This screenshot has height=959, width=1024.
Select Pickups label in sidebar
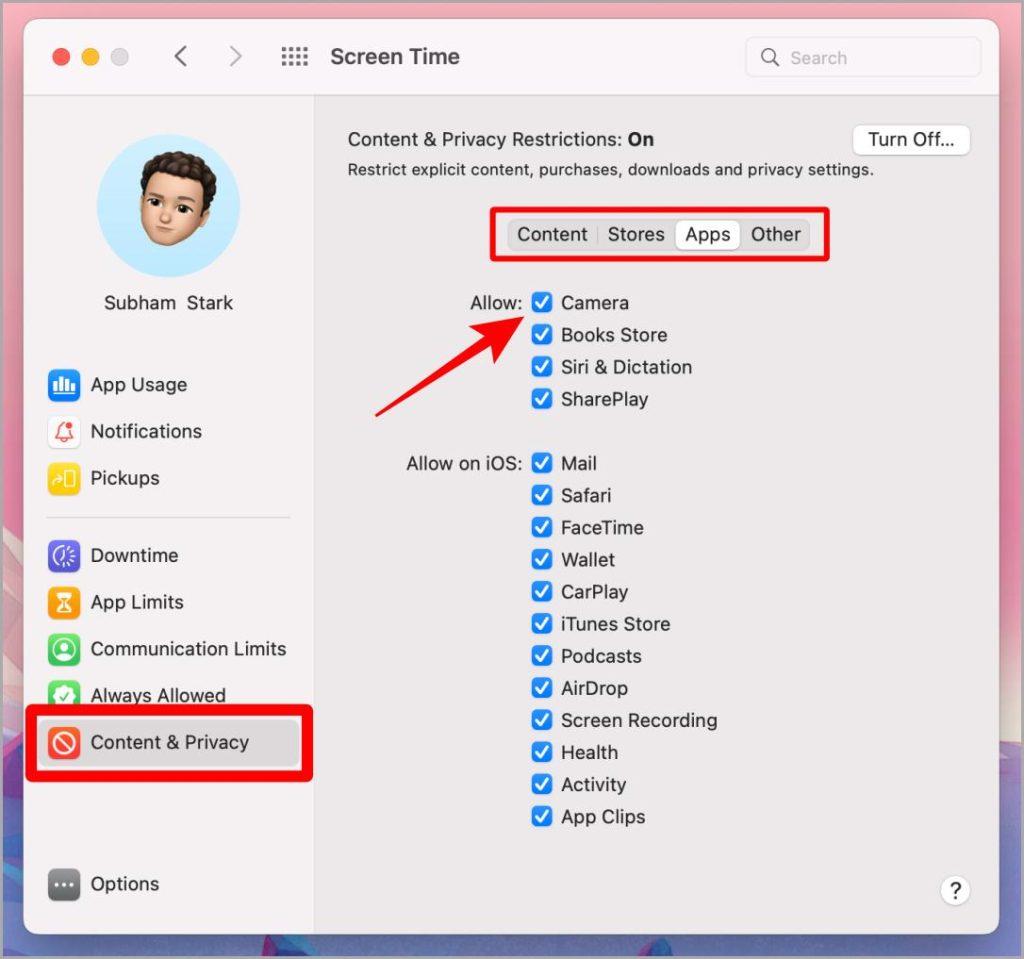click(125, 478)
